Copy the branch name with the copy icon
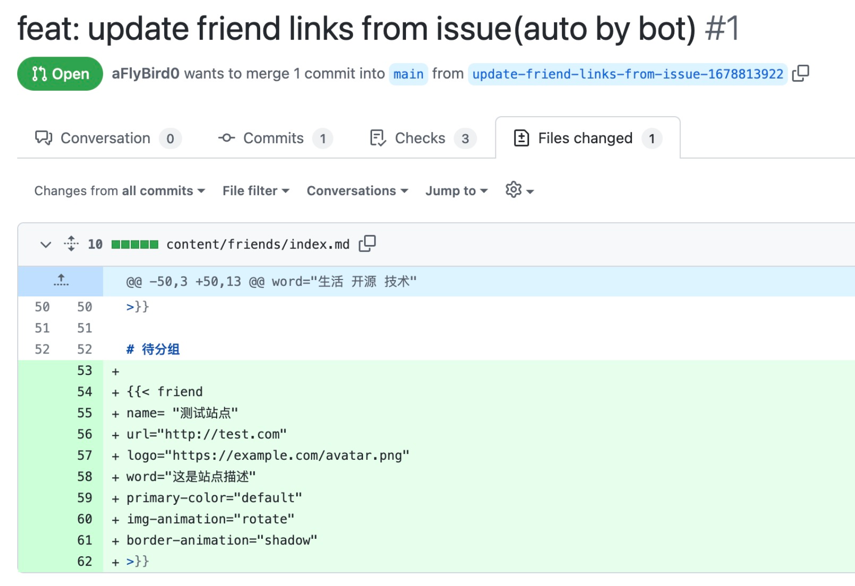Viewport: 855px width, 586px height. click(x=801, y=73)
